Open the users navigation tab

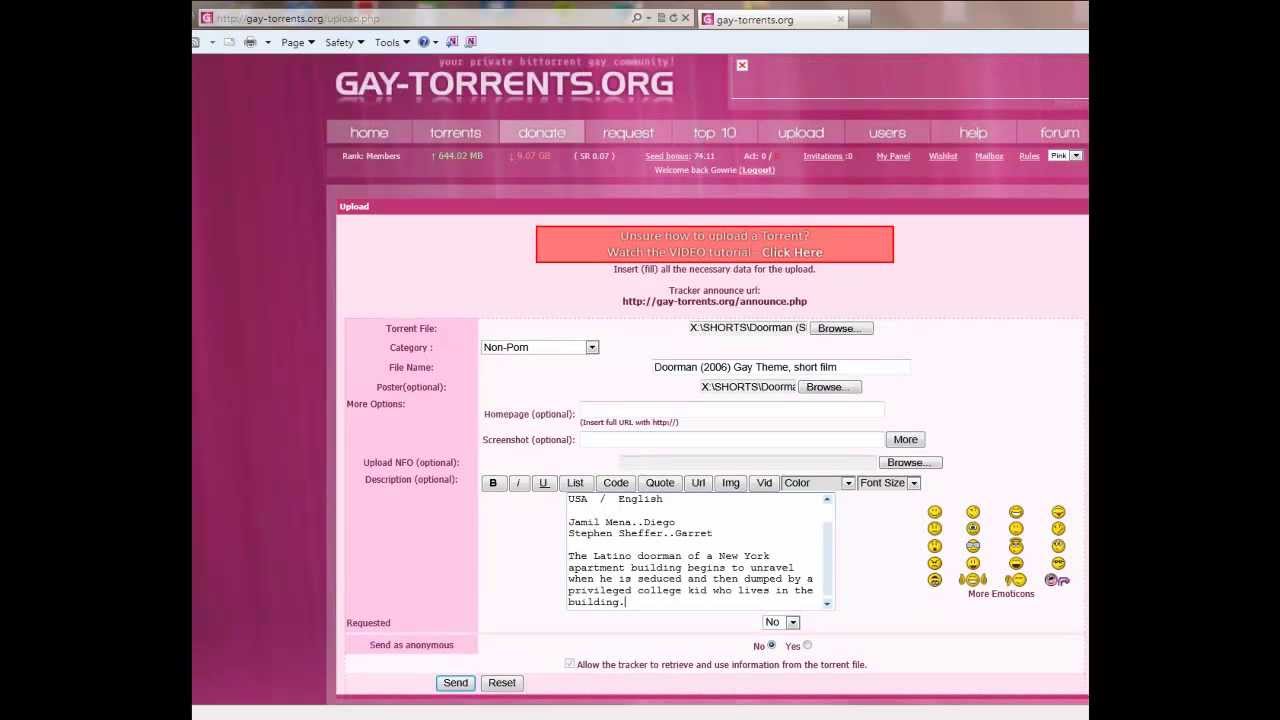click(x=887, y=133)
